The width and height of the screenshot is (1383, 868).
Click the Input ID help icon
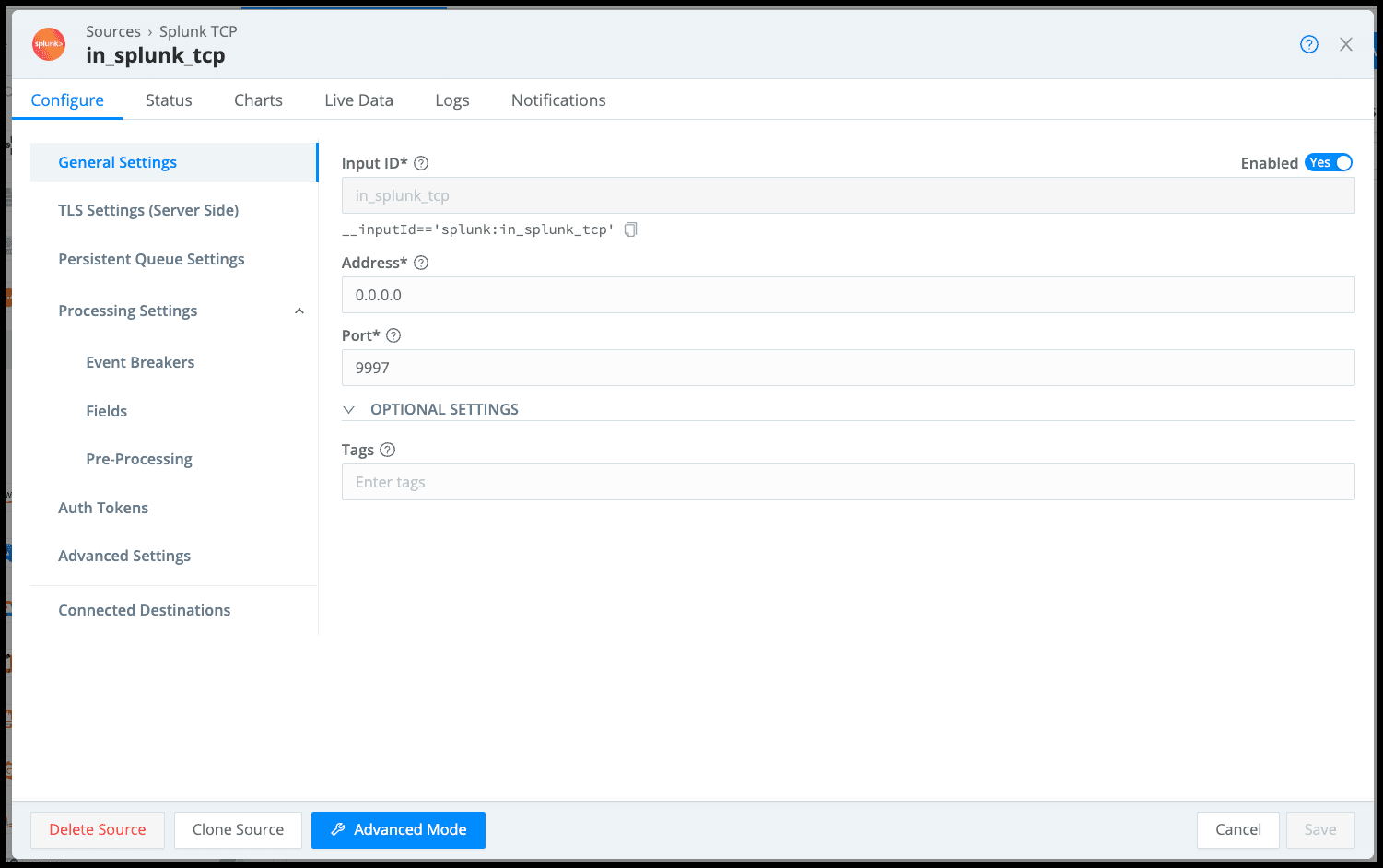(x=421, y=163)
